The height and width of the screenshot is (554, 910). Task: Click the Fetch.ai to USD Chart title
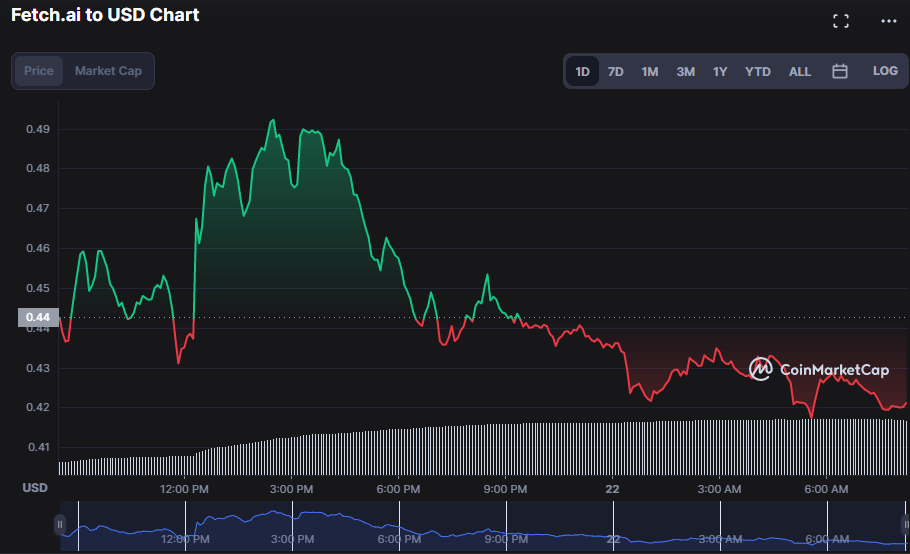(105, 15)
